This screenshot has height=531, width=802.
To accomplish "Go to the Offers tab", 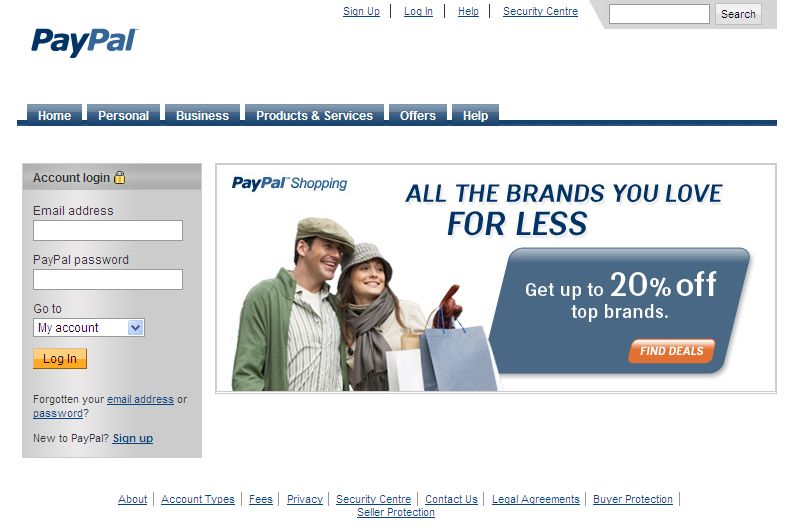I will pos(418,115).
